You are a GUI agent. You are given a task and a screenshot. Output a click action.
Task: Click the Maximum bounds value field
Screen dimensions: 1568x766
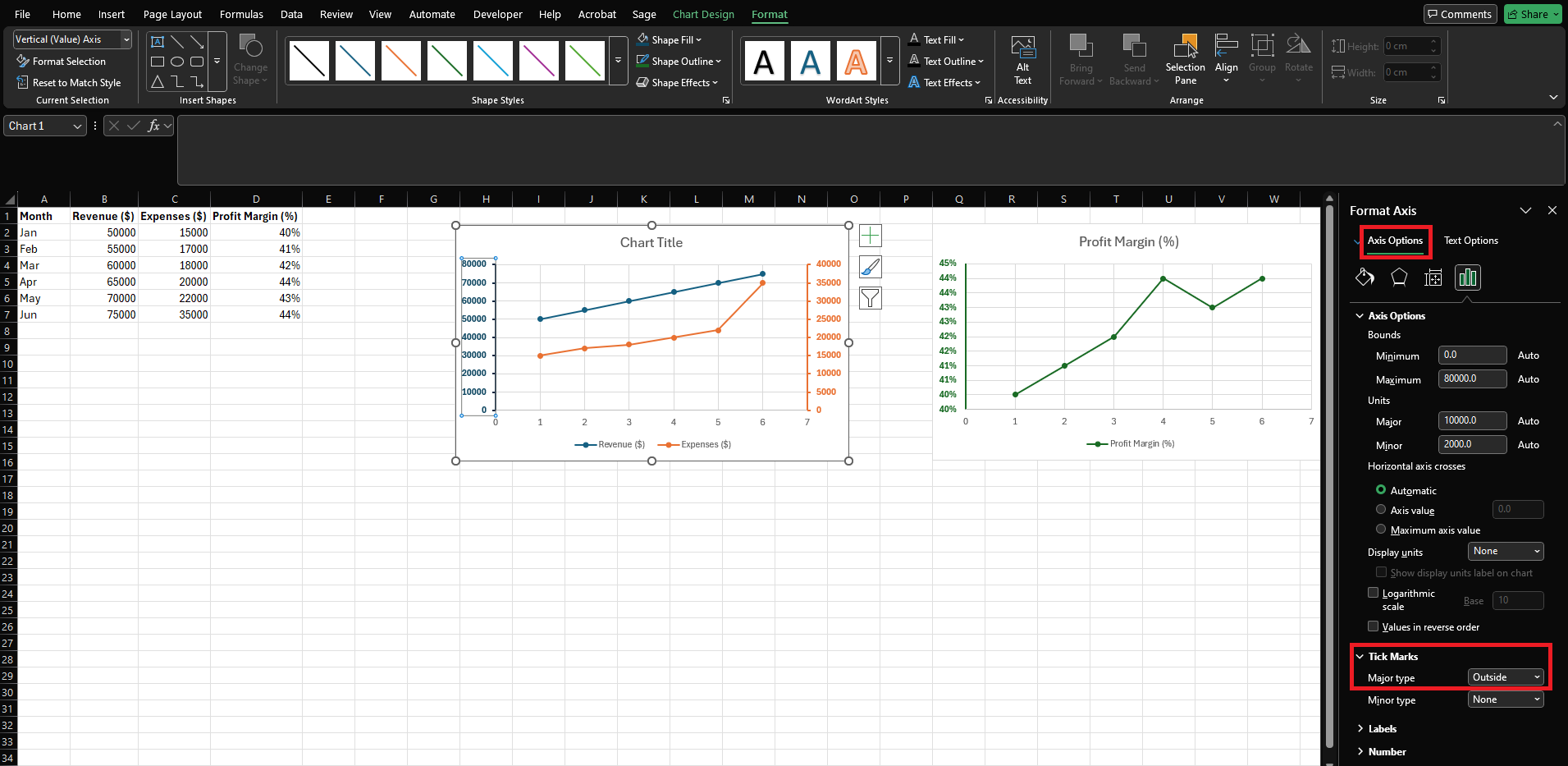(1471, 378)
